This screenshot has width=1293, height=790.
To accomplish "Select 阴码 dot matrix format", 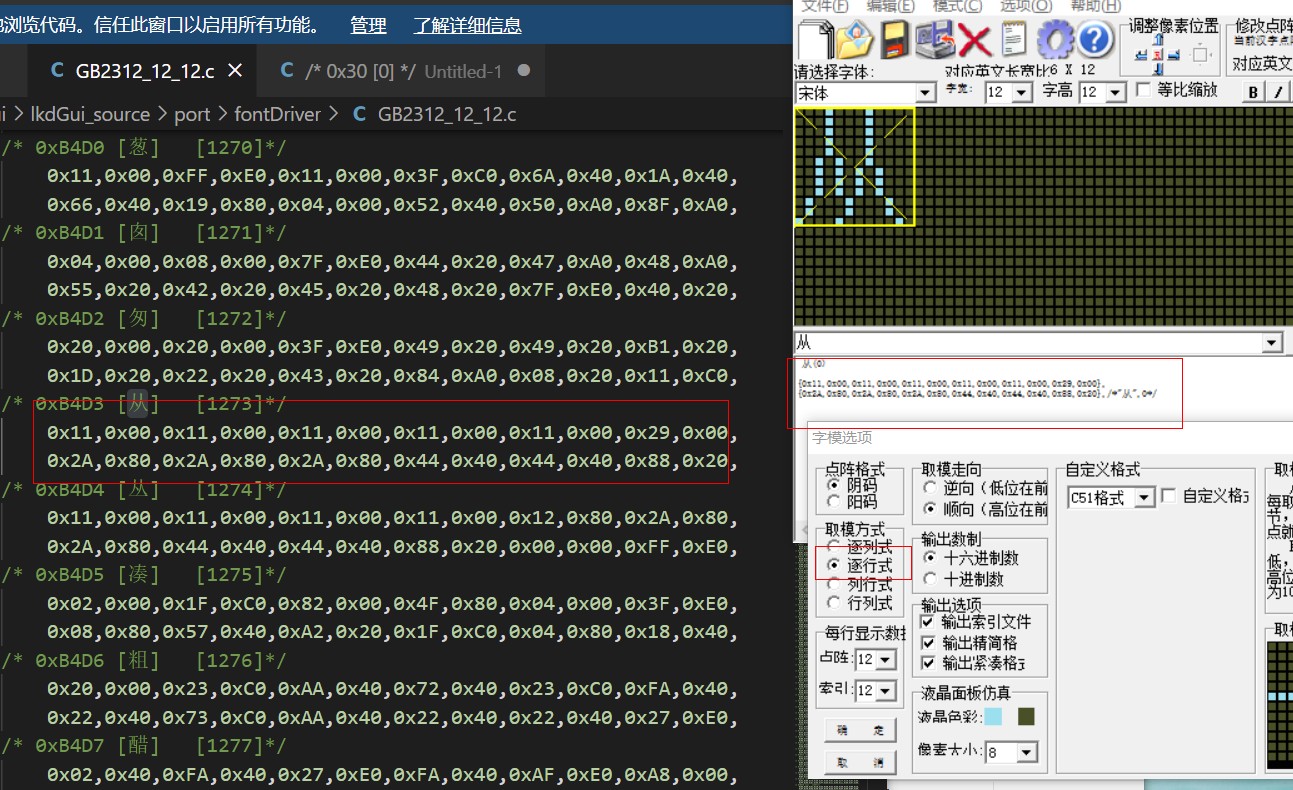I will (x=833, y=485).
